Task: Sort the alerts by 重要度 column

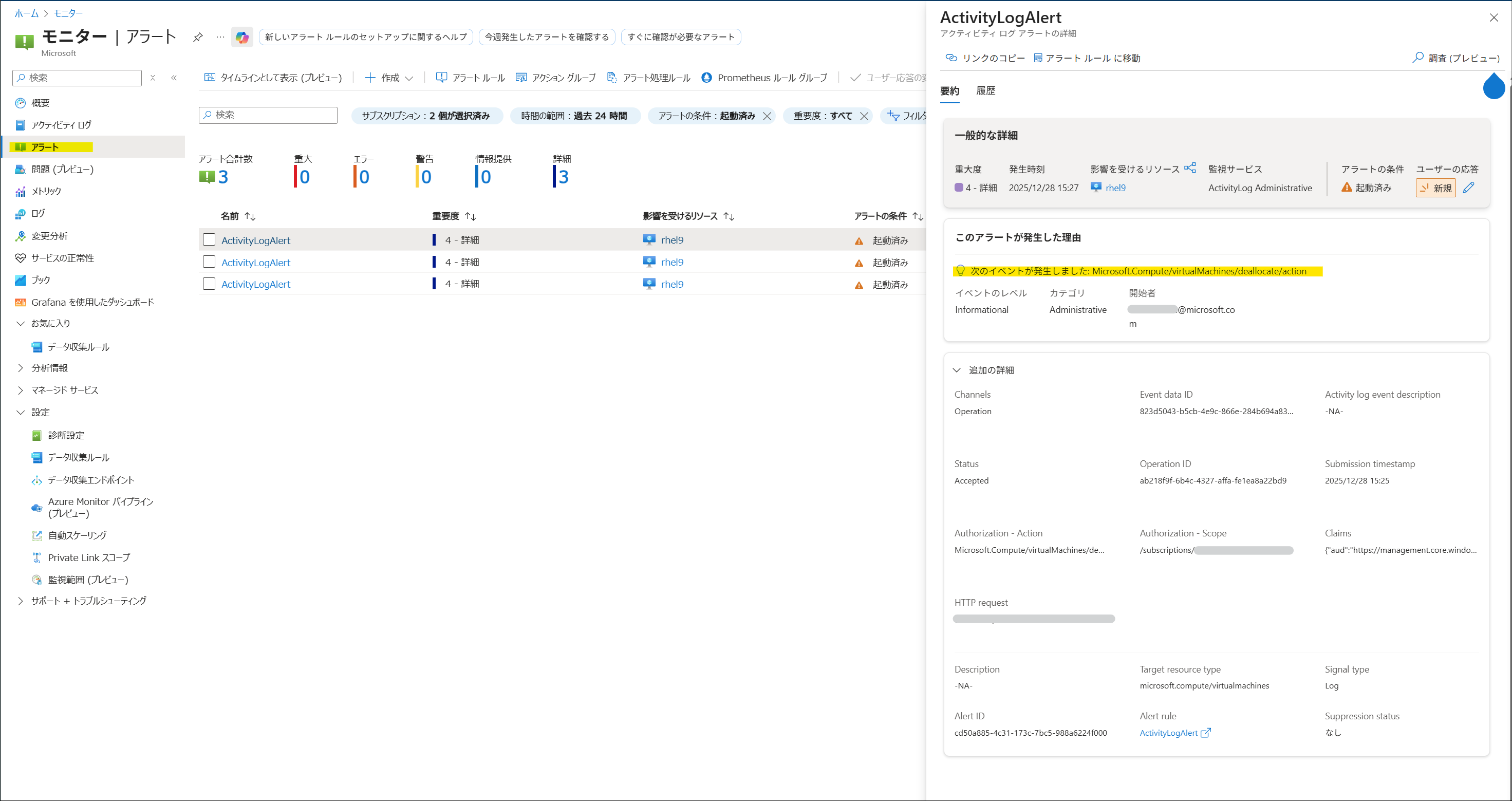Action: pos(454,216)
